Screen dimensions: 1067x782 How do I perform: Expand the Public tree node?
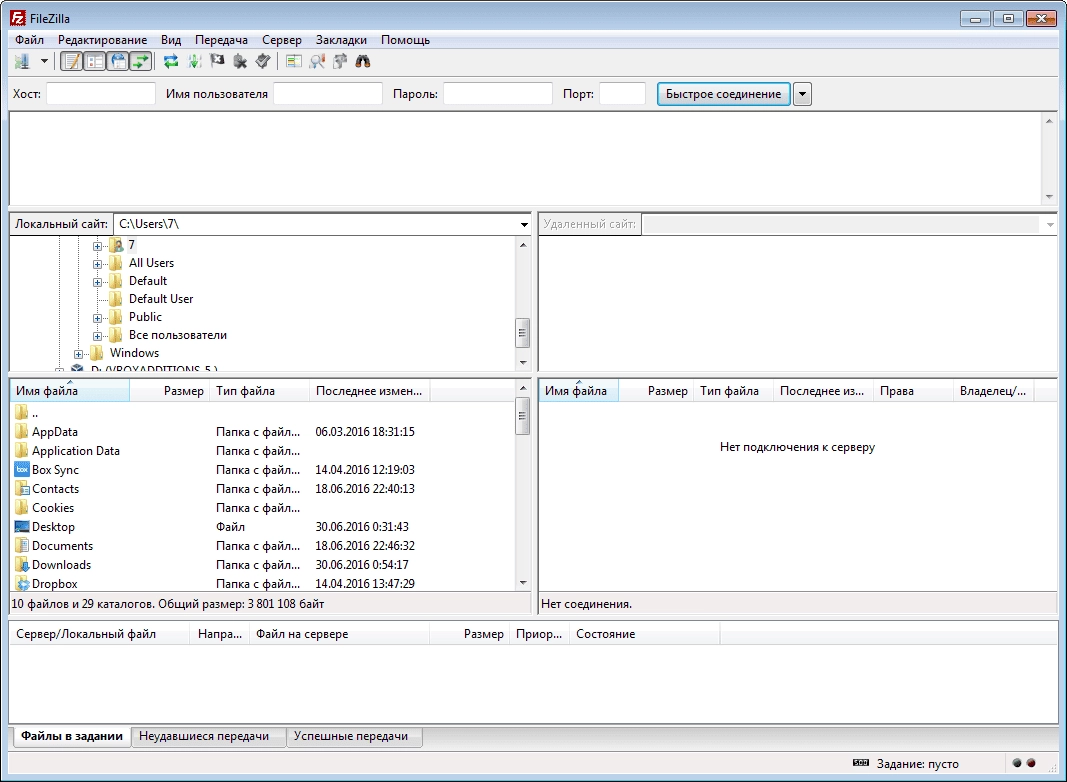point(97,318)
